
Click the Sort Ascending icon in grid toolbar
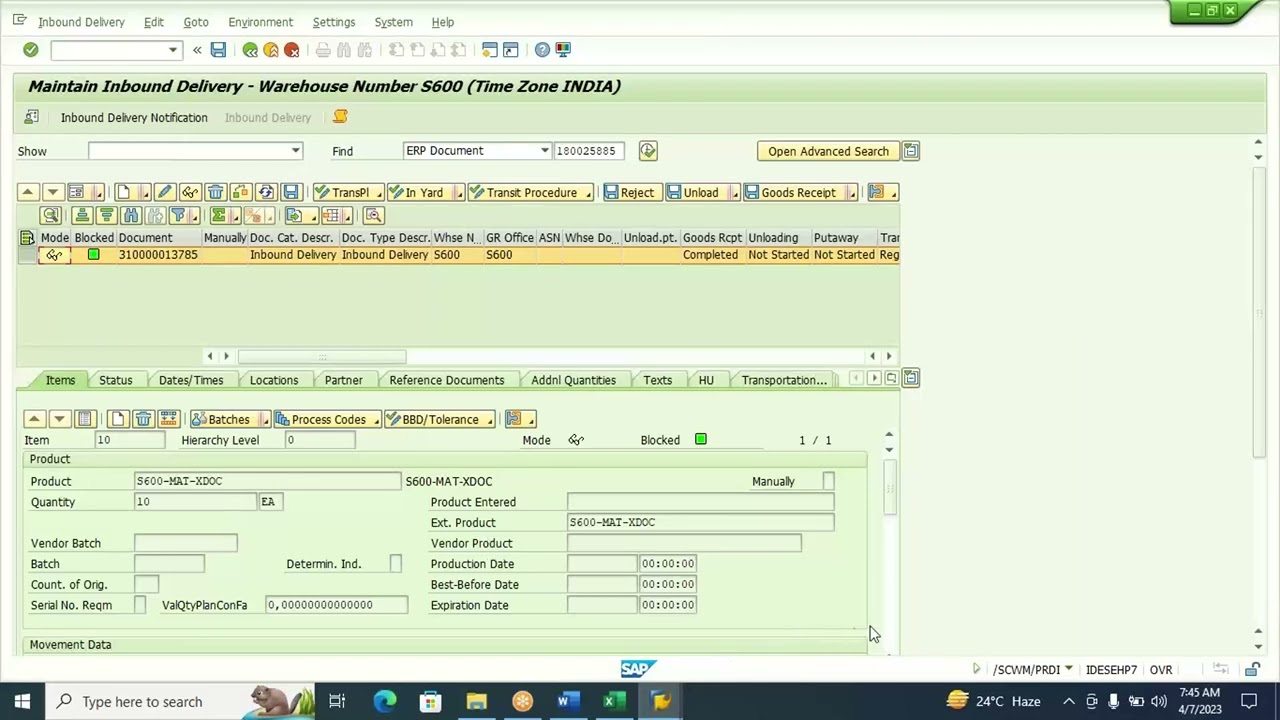pyautogui.click(x=82, y=215)
